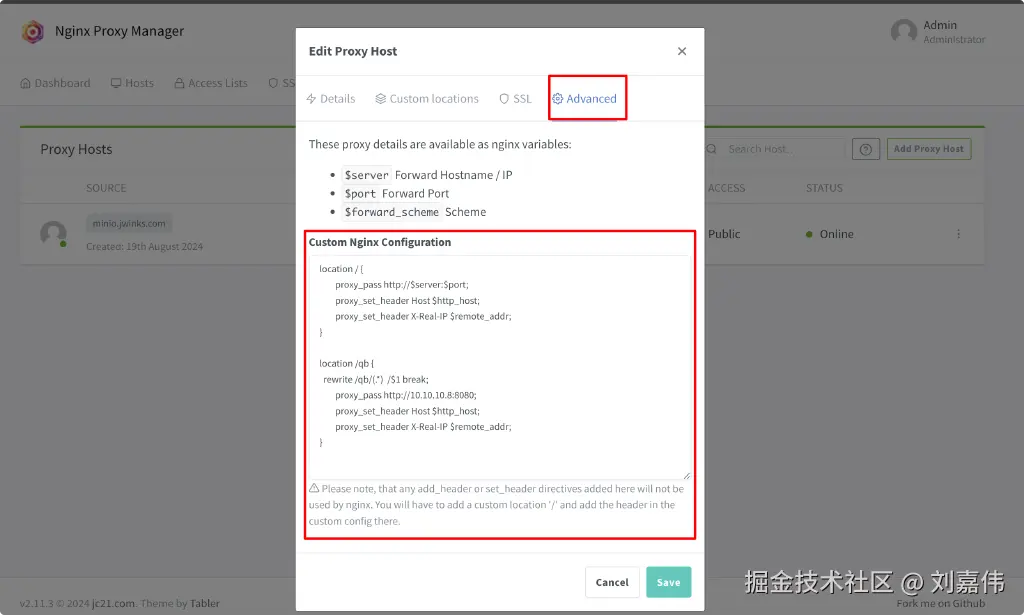This screenshot has width=1024, height=615.
Task: Click inside Custom Nginx Configuration textarea
Action: (x=500, y=367)
